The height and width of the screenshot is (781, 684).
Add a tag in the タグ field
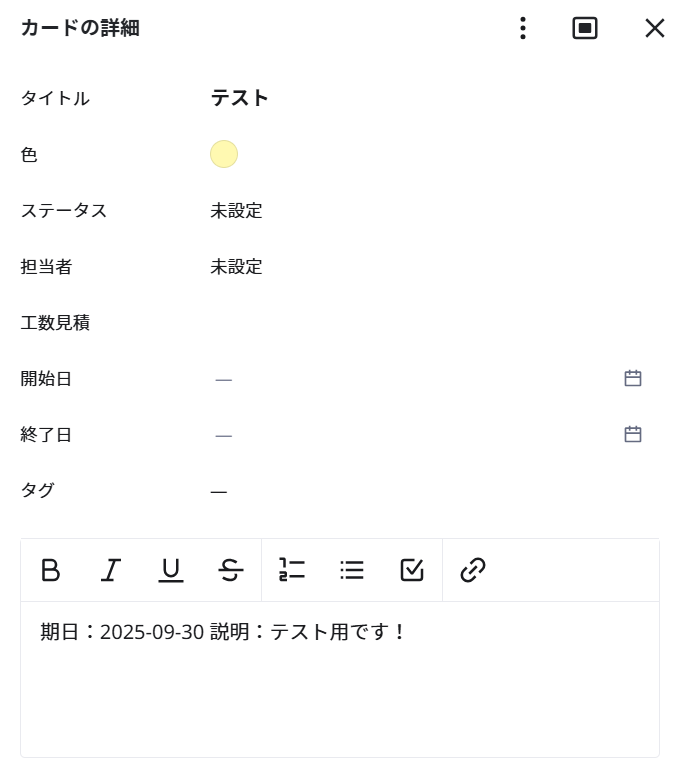click(219, 491)
